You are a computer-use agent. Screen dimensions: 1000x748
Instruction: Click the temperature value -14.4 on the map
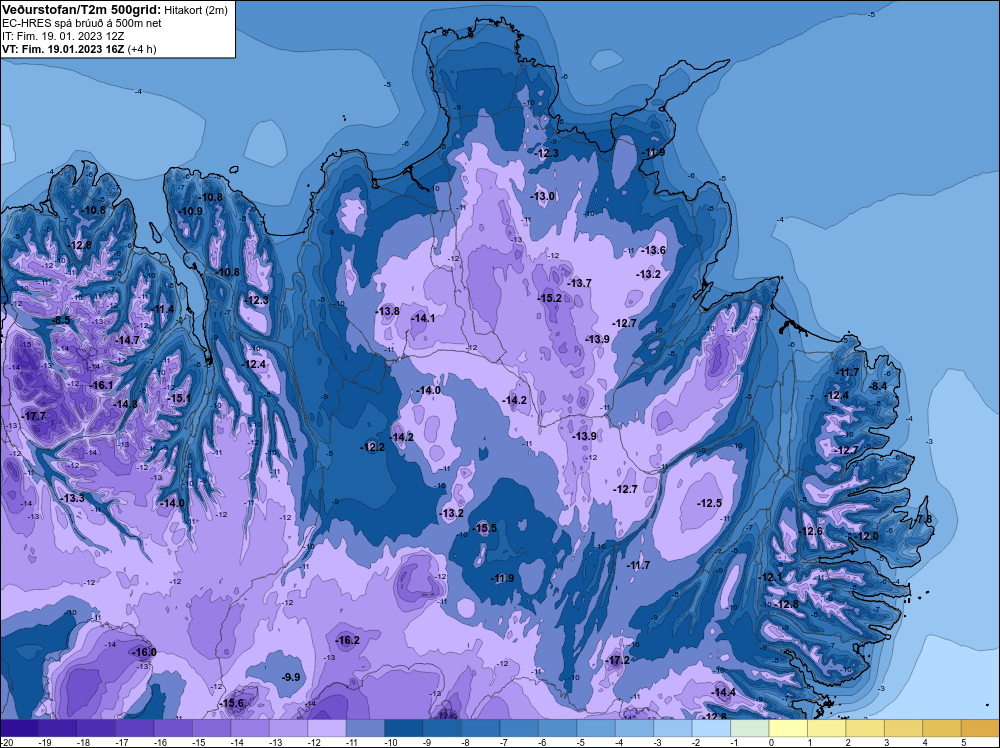click(x=724, y=692)
